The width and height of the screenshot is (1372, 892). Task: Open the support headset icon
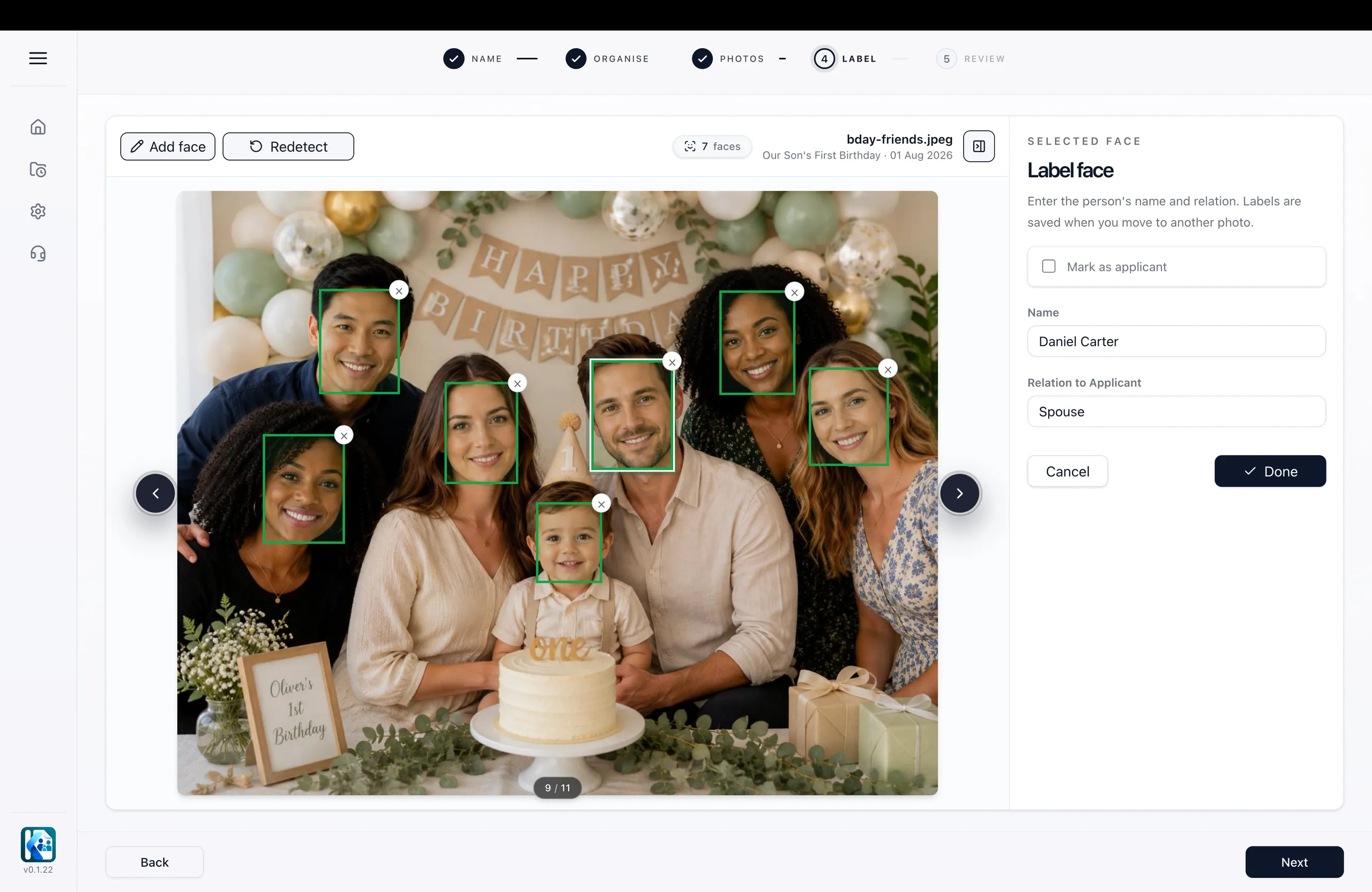click(x=38, y=253)
